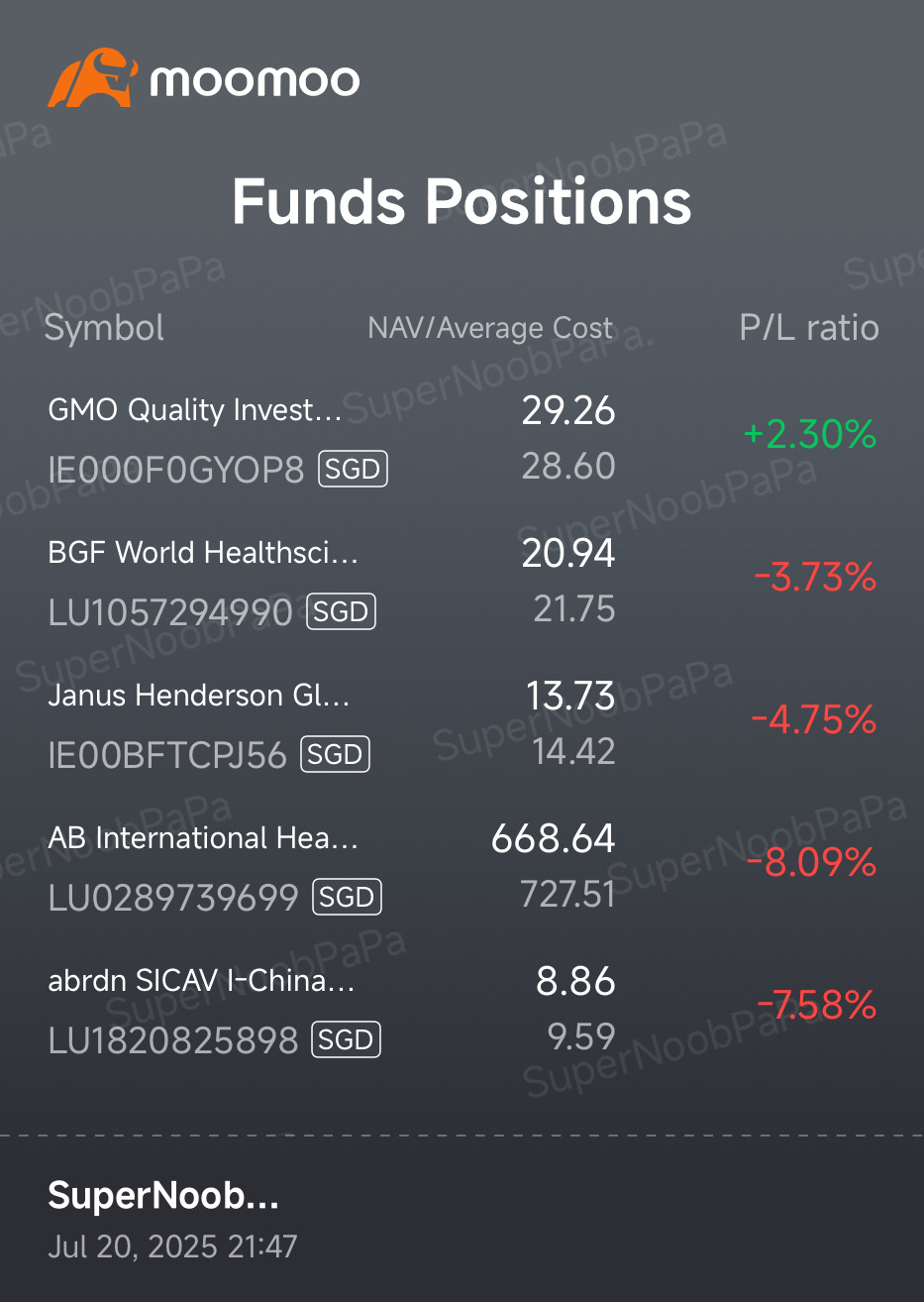Open the GMO Quality Invest fund position
Viewport: 924px width, 1302px height.
pos(194,410)
